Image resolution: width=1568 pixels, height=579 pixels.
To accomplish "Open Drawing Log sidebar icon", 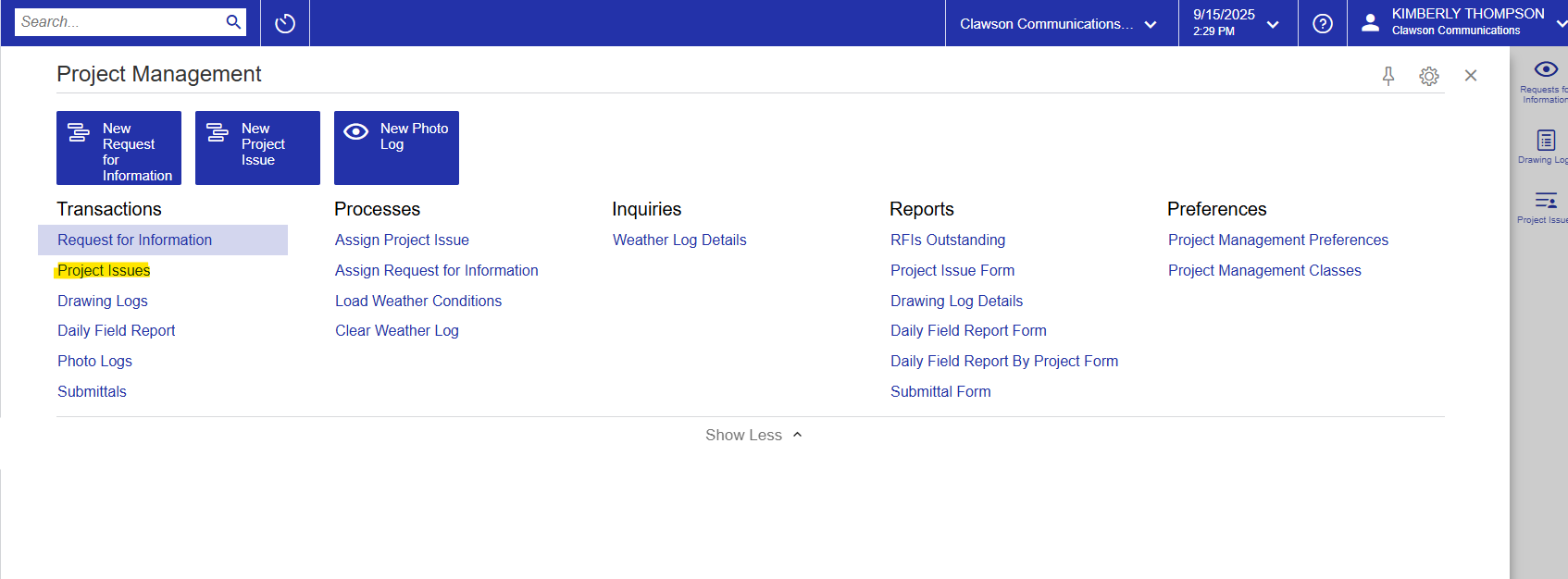I will [1545, 146].
